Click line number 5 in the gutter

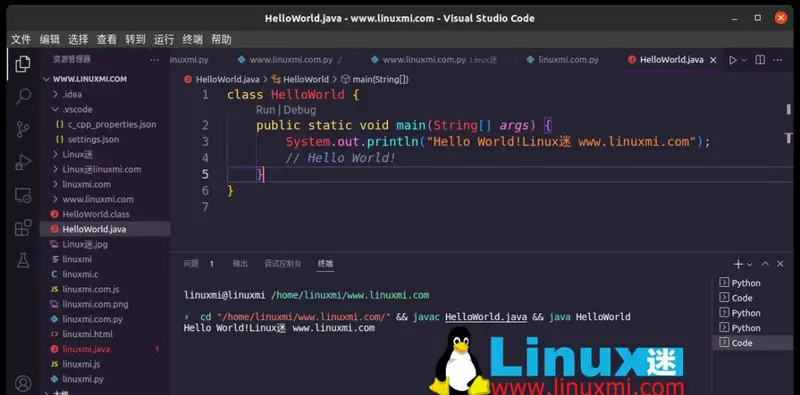pyautogui.click(x=205, y=174)
